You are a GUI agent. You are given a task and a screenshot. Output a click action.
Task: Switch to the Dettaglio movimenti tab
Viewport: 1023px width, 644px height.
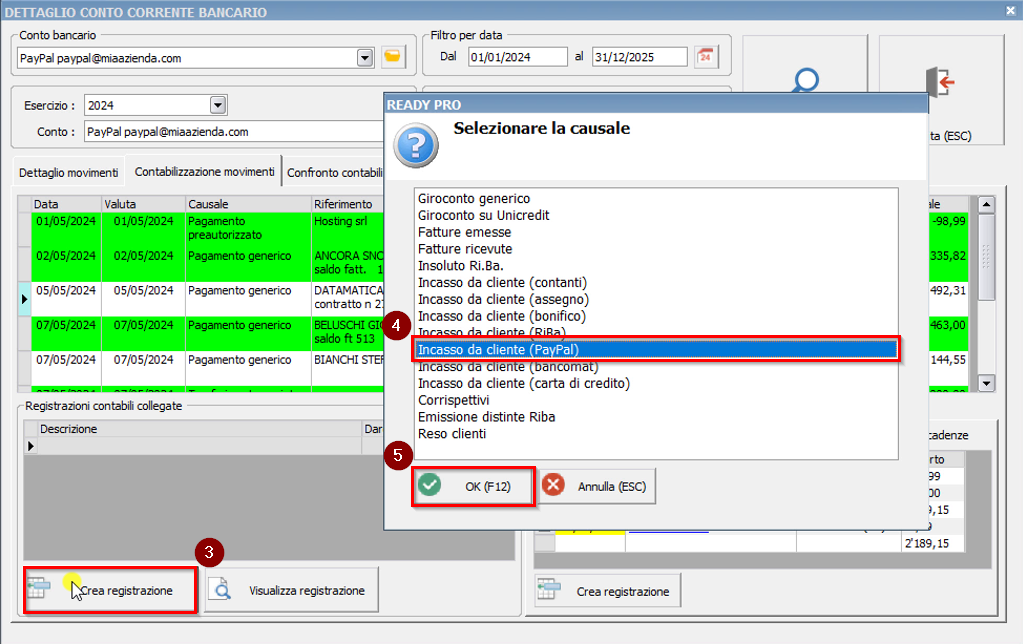pos(69,172)
